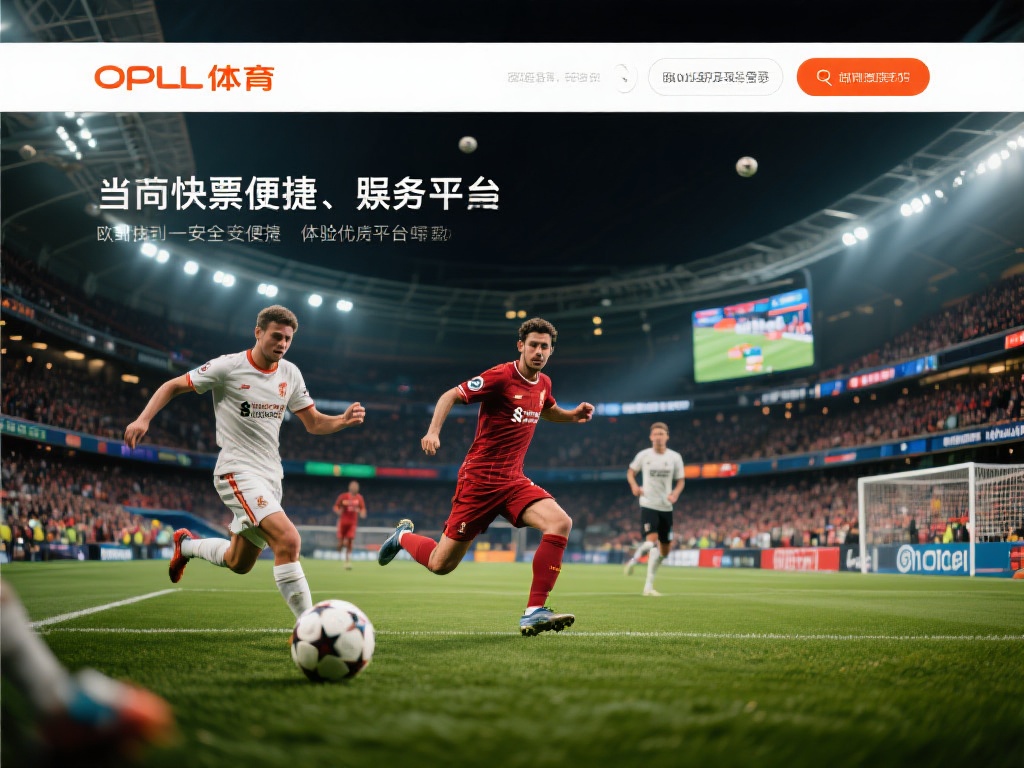Click the blue pitchside ad board near goal
This screenshot has height=768, width=1024.
tap(934, 560)
